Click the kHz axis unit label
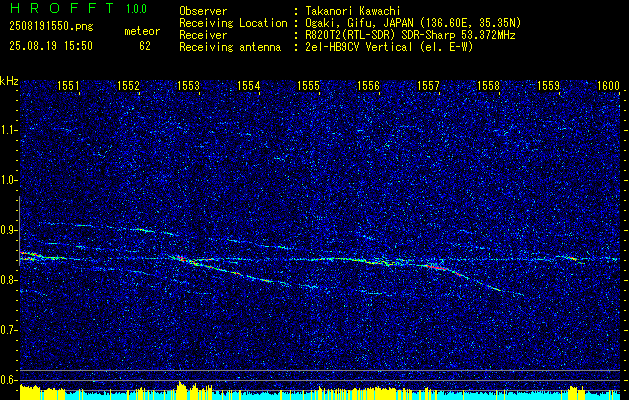Screen dimensions: 629x400 click(9, 81)
